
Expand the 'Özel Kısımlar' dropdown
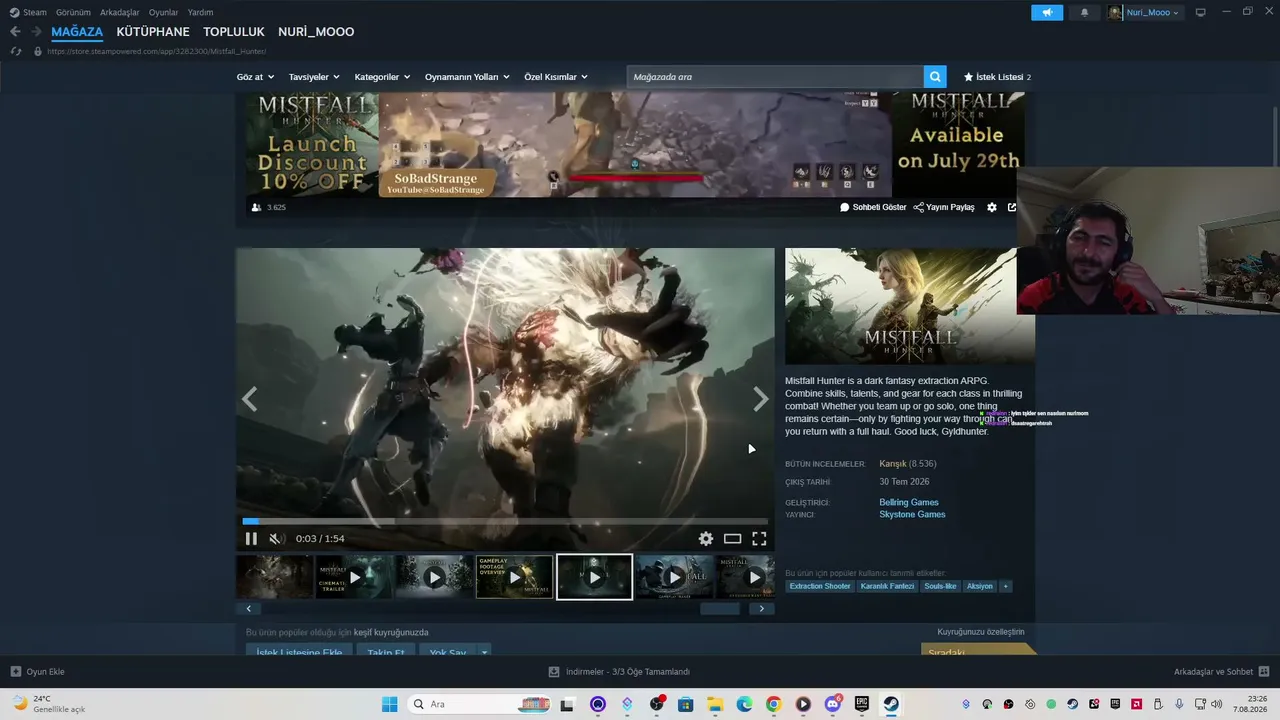click(x=556, y=77)
